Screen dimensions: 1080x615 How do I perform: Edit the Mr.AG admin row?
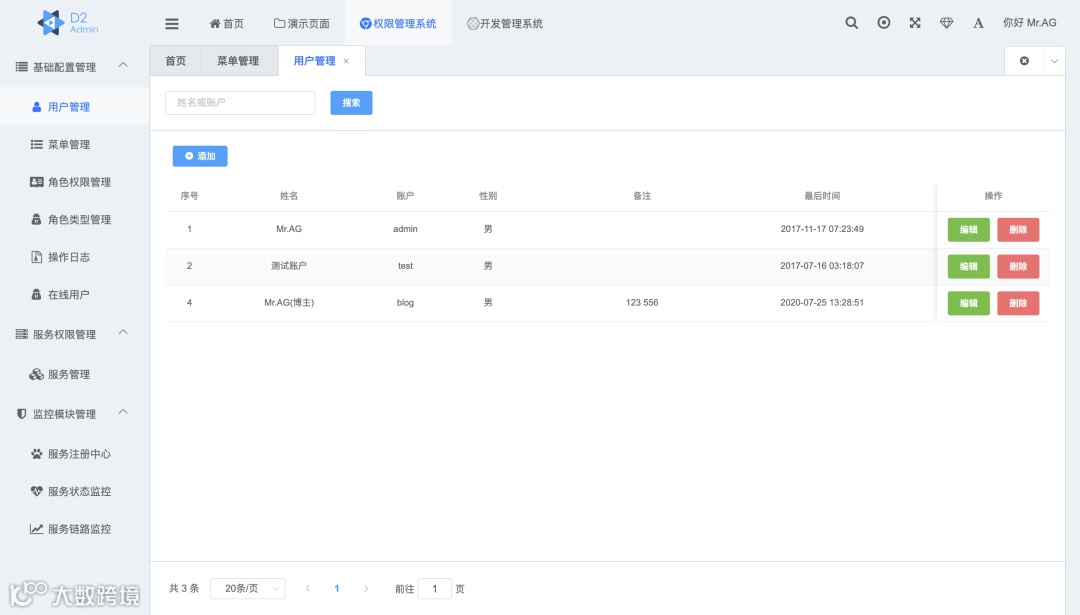pyautogui.click(x=968, y=229)
